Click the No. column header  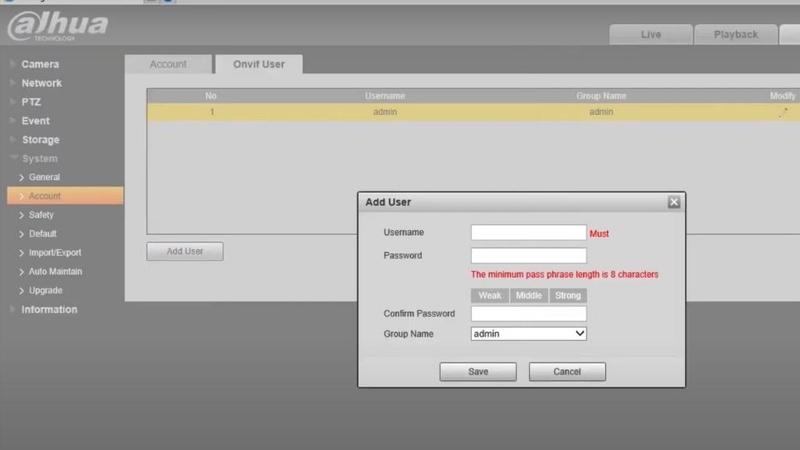pos(211,96)
